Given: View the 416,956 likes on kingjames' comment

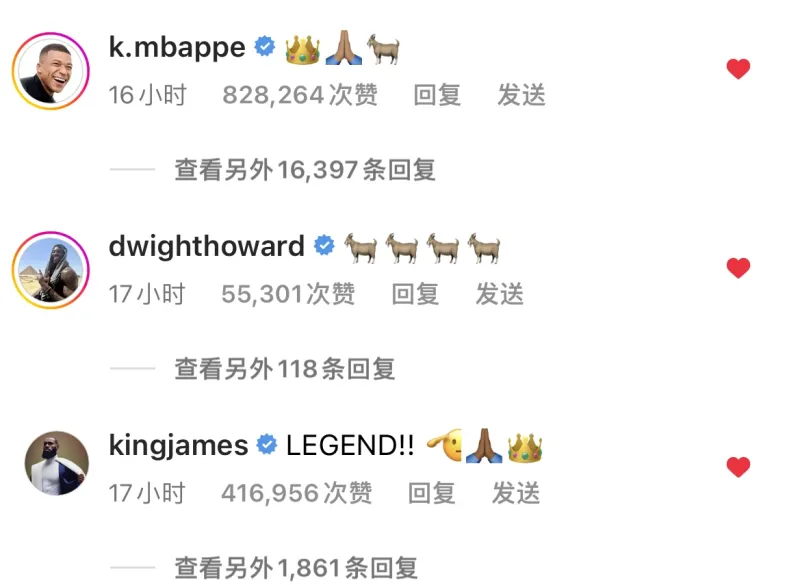Looking at the screenshot, I should (x=296, y=493).
